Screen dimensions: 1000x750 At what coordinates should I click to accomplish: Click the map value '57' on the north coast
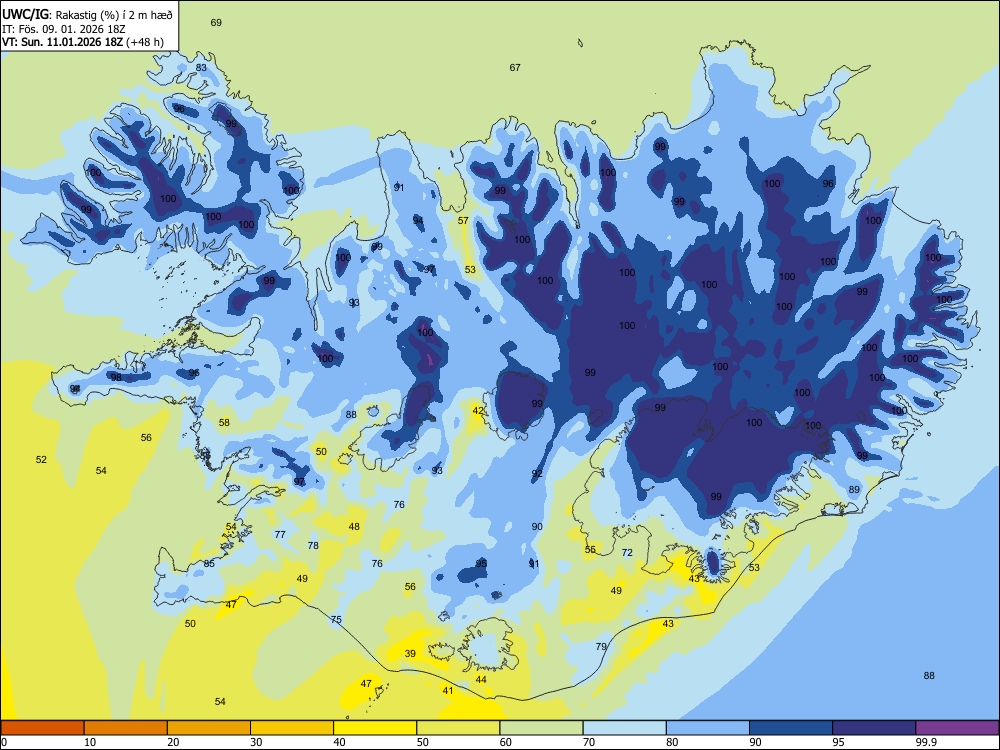click(464, 220)
